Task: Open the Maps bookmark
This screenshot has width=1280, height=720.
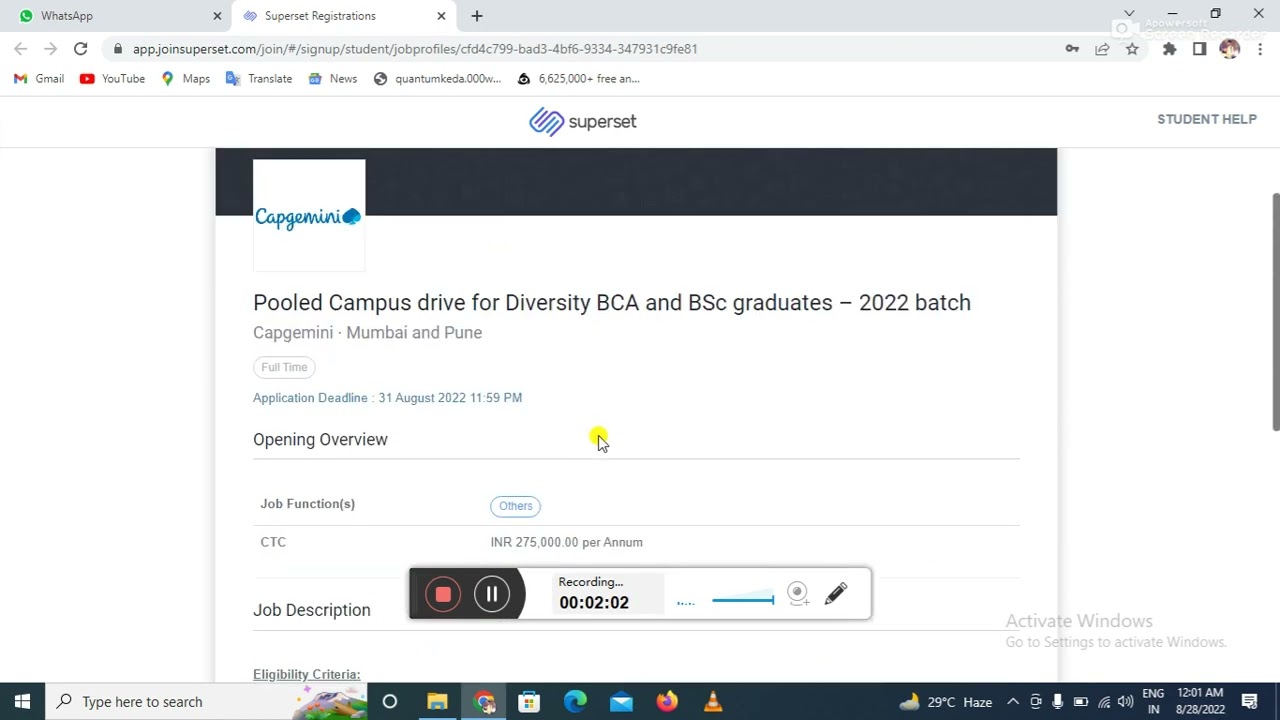Action: 185,79
